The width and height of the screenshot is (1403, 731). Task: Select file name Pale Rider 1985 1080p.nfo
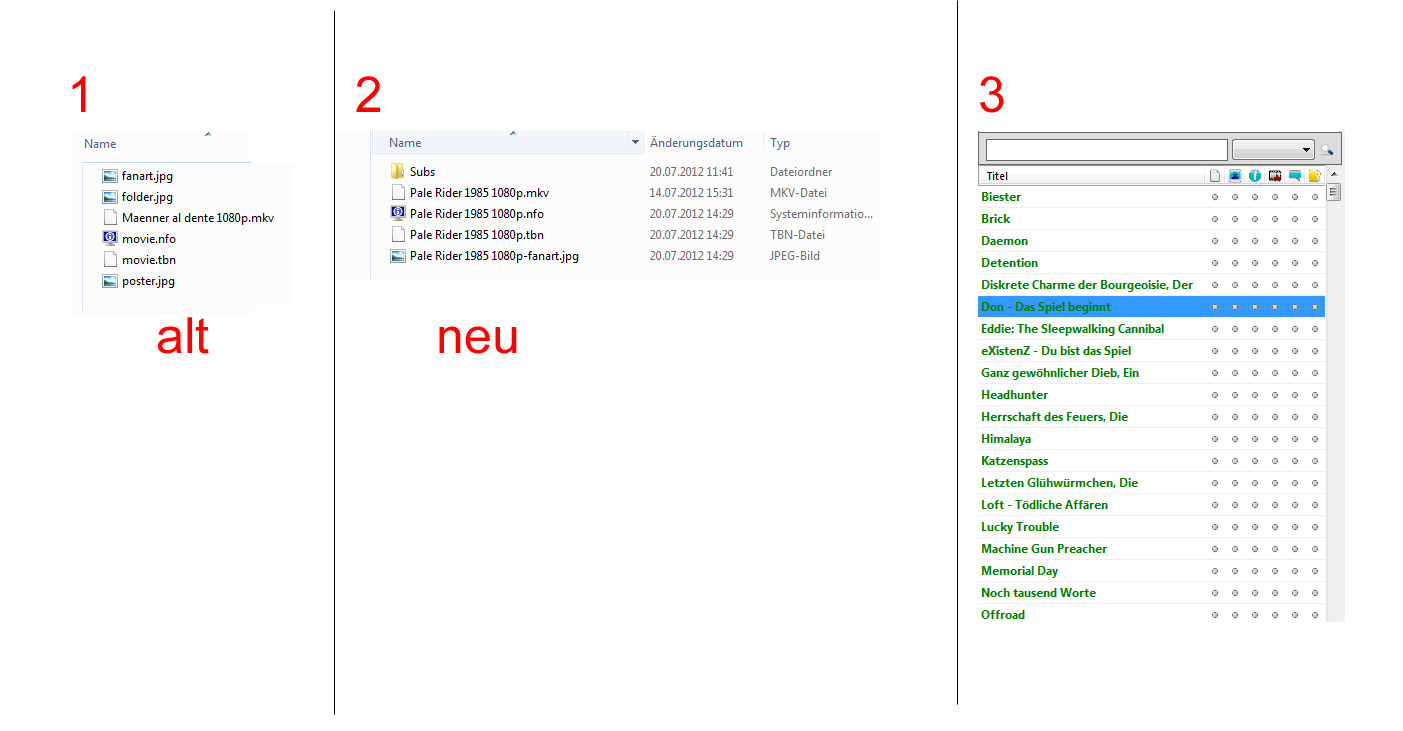tap(477, 214)
